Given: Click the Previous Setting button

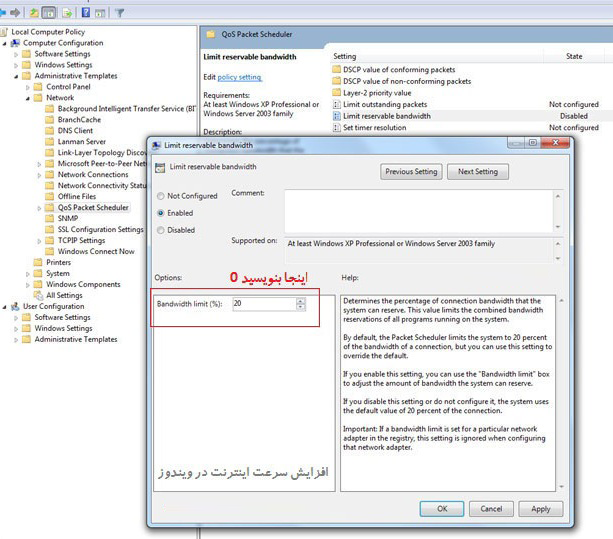Looking at the screenshot, I should click(x=411, y=172).
